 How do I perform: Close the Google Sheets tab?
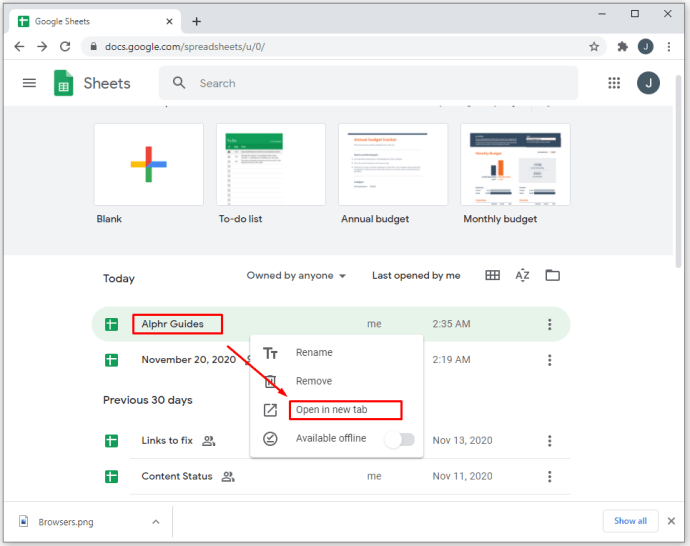point(169,21)
